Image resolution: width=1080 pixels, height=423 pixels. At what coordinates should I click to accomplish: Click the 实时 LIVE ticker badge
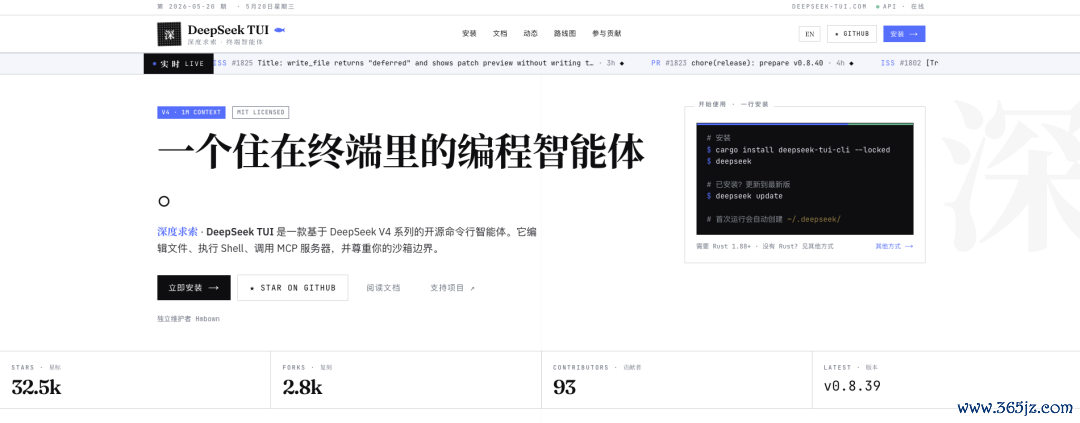178,63
